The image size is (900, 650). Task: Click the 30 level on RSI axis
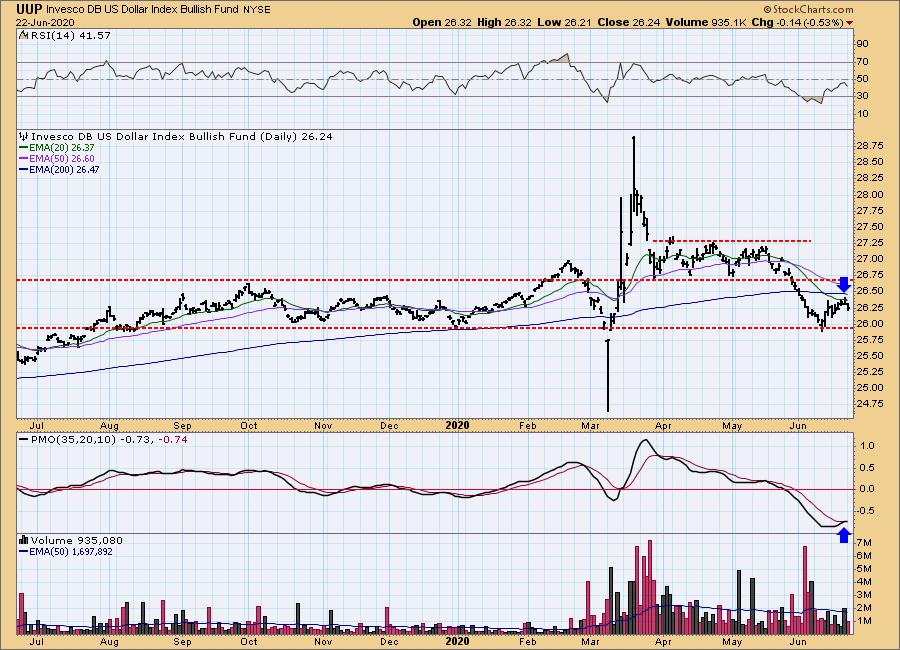tap(862, 96)
